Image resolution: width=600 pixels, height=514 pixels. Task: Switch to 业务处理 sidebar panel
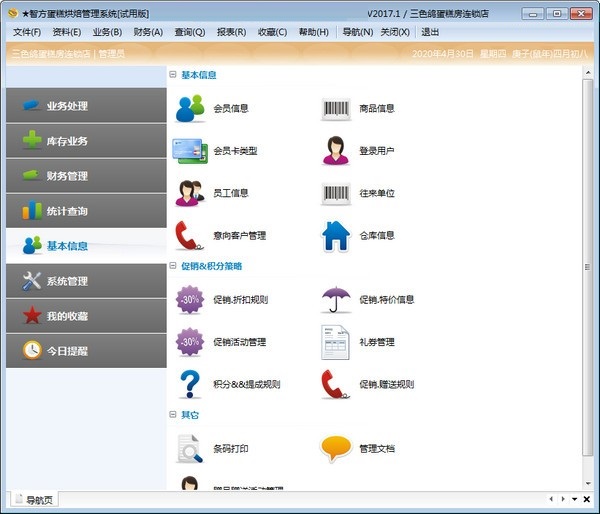[x=86, y=106]
